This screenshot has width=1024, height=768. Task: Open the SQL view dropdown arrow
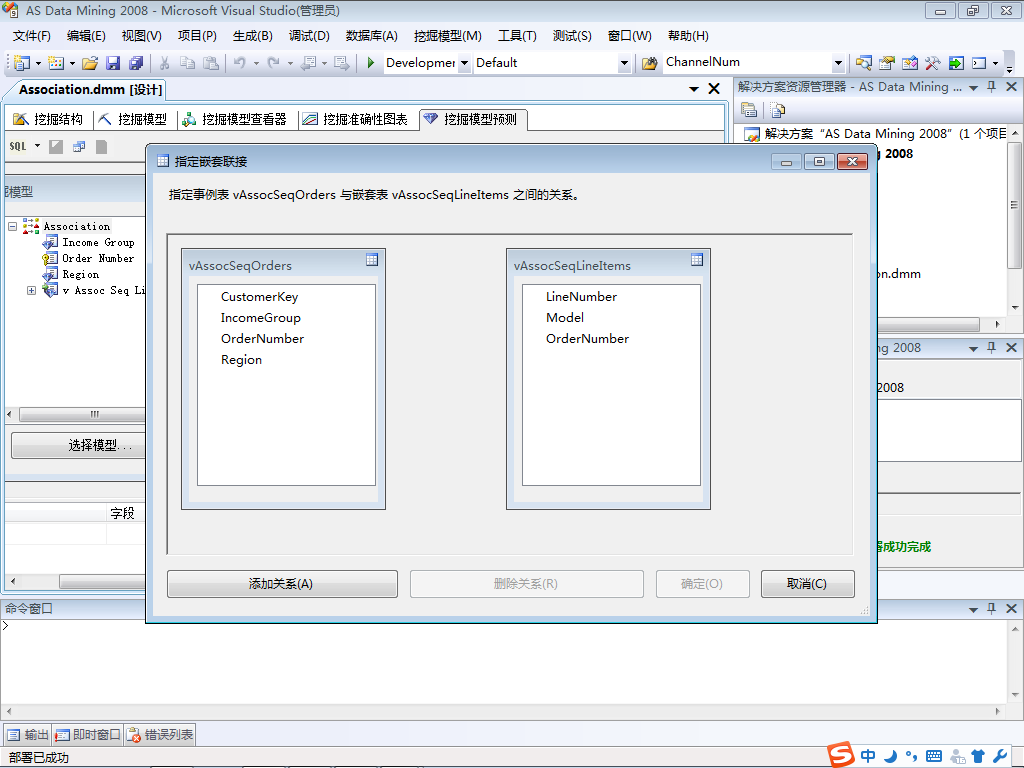[x=37, y=146]
